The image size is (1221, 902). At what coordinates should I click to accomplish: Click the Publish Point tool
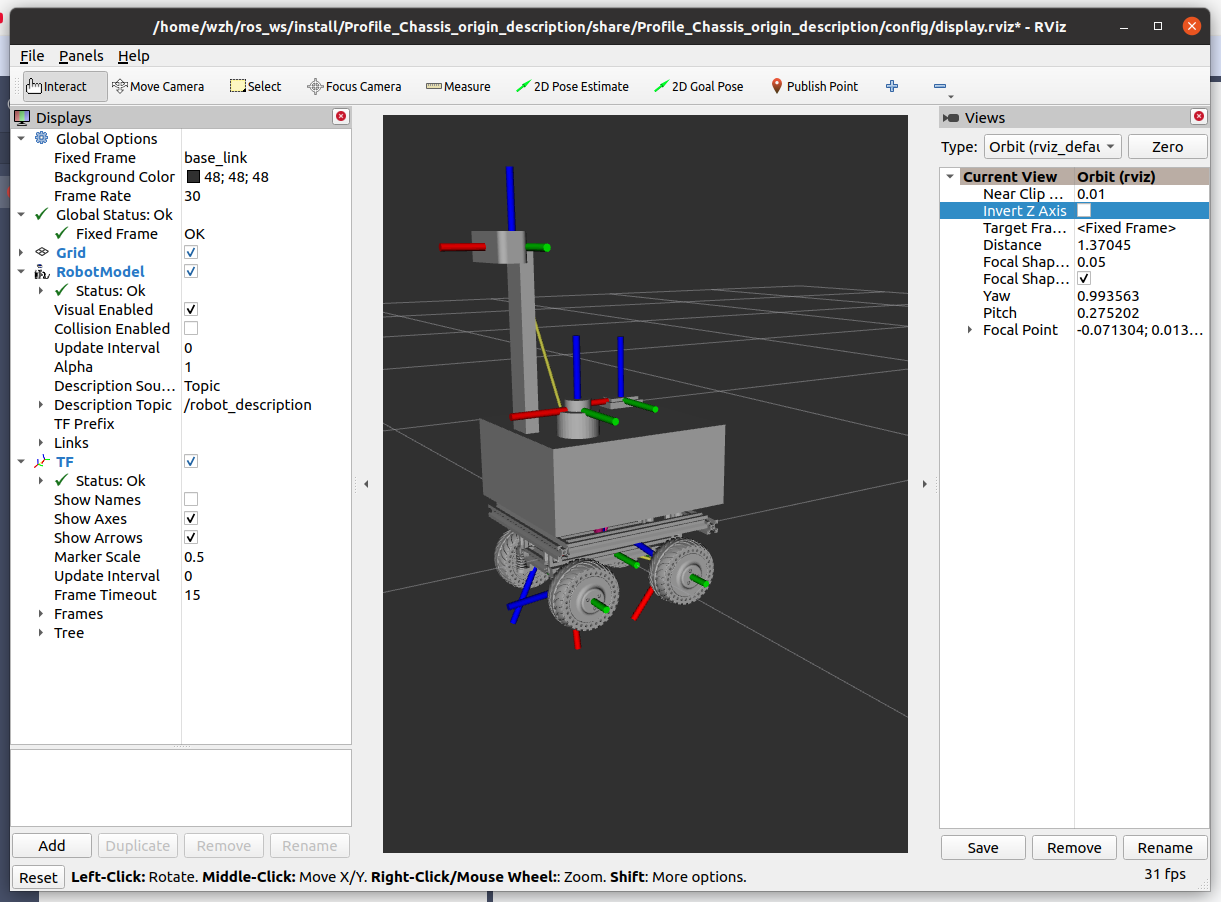(814, 86)
